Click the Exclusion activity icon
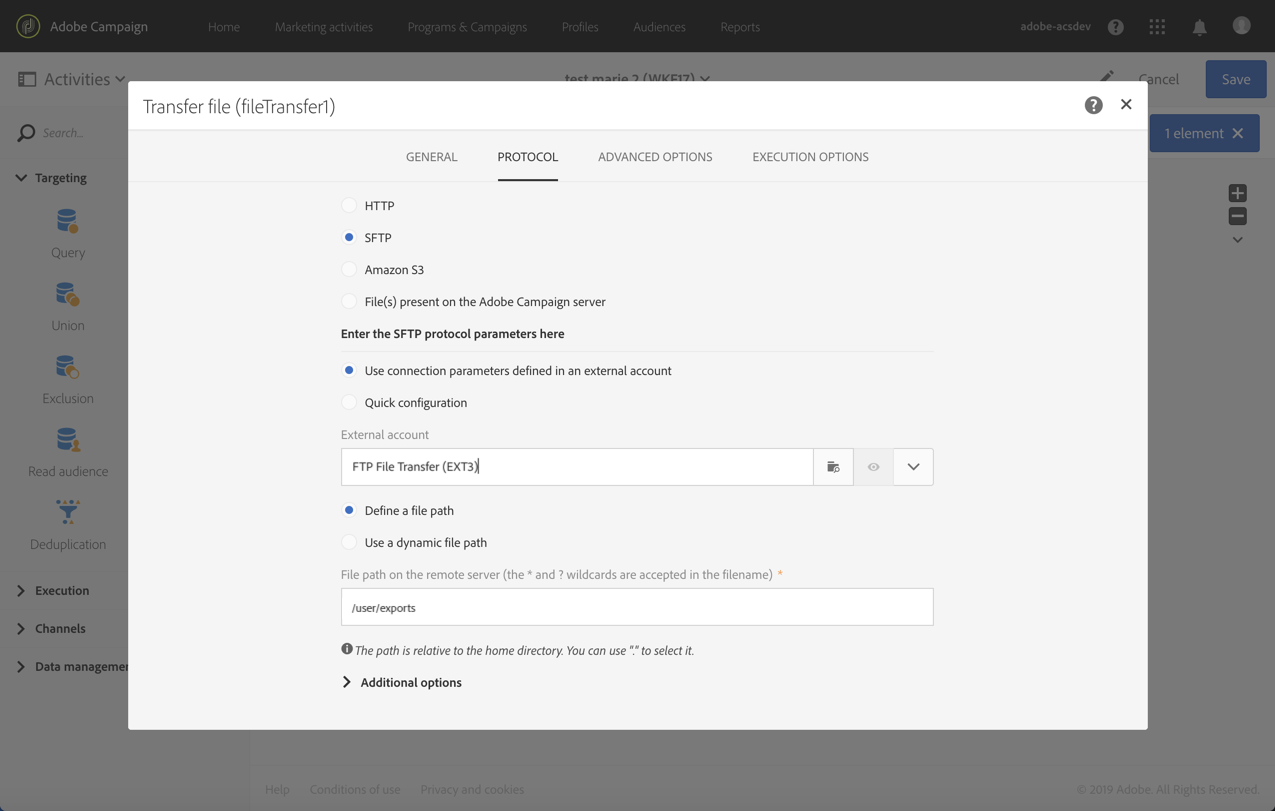Screen dimensions: 1275x811 point(68,367)
